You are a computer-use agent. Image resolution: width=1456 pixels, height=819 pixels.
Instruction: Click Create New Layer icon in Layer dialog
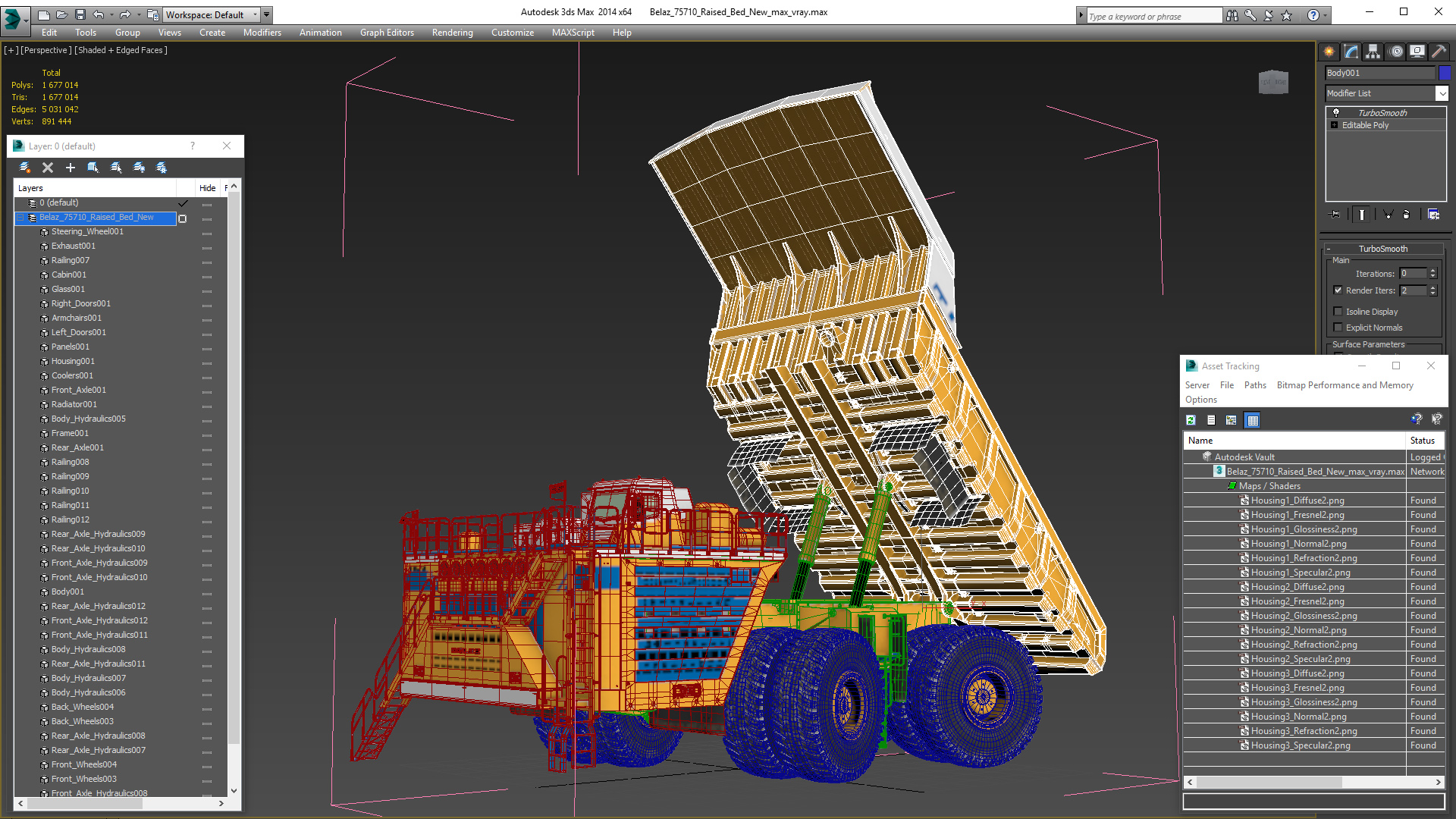[x=25, y=168]
